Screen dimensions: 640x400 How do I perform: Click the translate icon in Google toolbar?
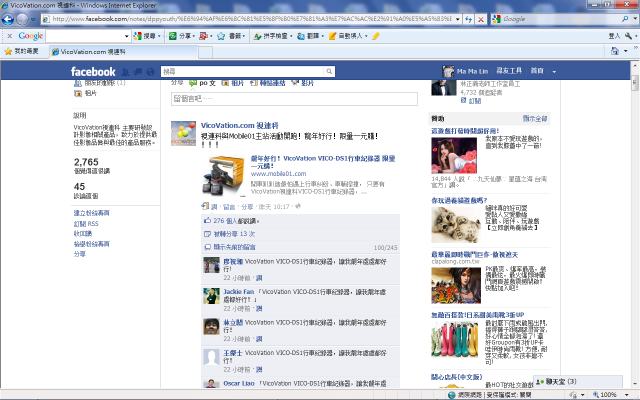301,36
